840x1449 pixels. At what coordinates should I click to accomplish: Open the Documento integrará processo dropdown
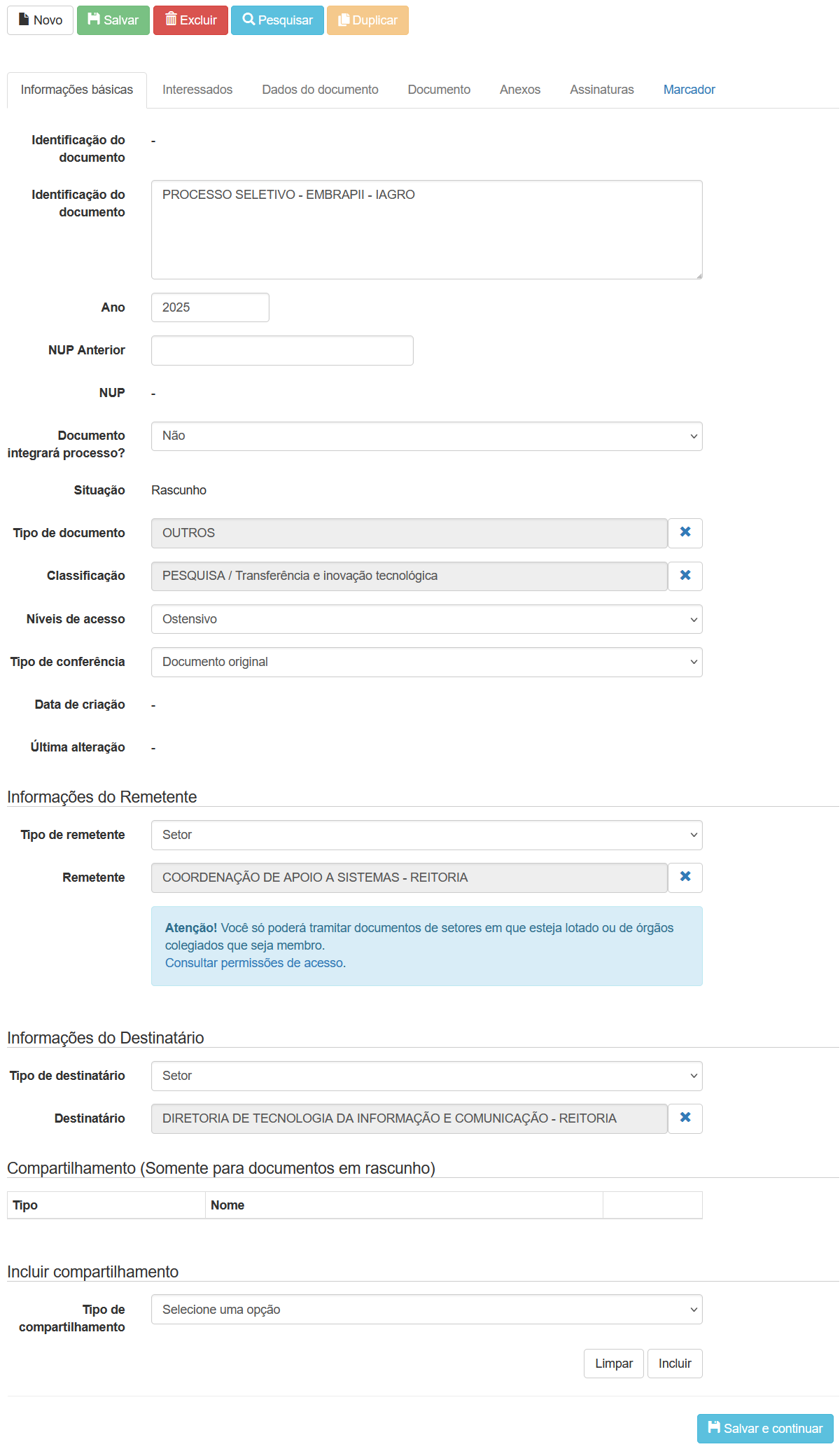coord(426,436)
